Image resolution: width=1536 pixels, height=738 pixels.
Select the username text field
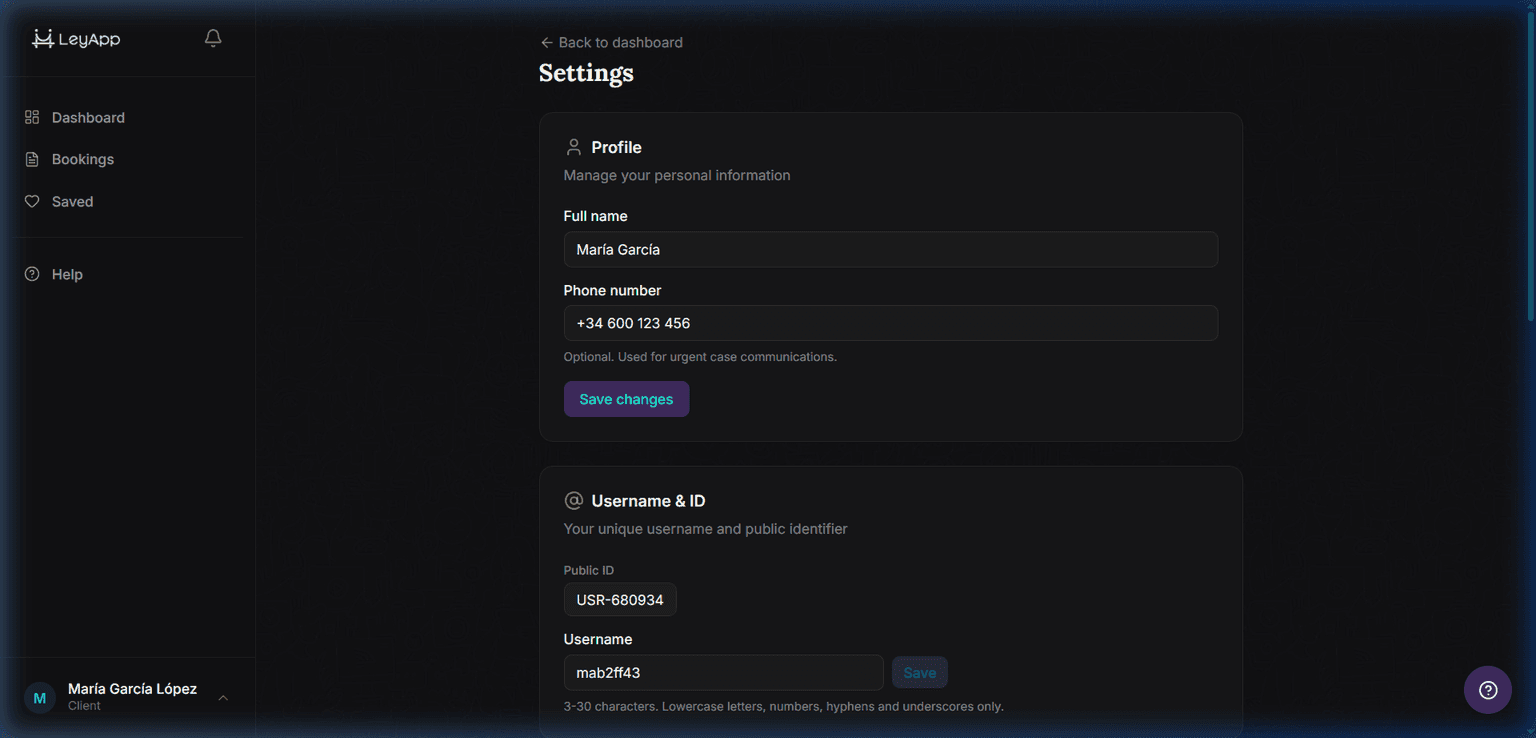[x=723, y=672]
